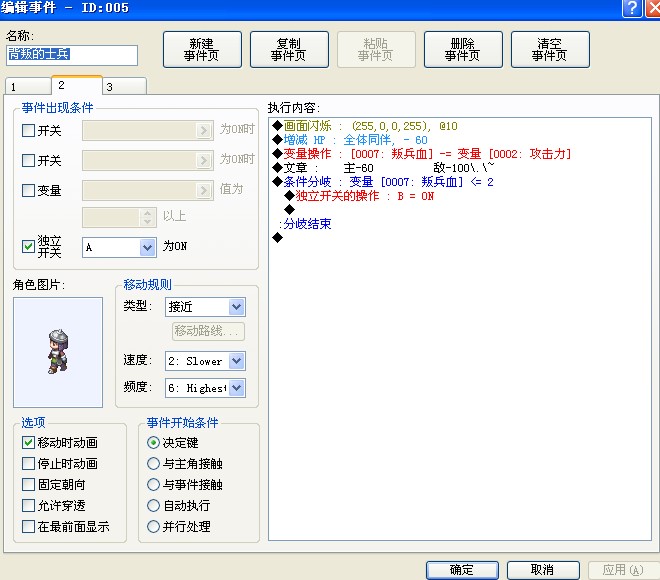This screenshot has height=580, width=660.
Task: Click the help question mark icon
Action: [x=632, y=8]
